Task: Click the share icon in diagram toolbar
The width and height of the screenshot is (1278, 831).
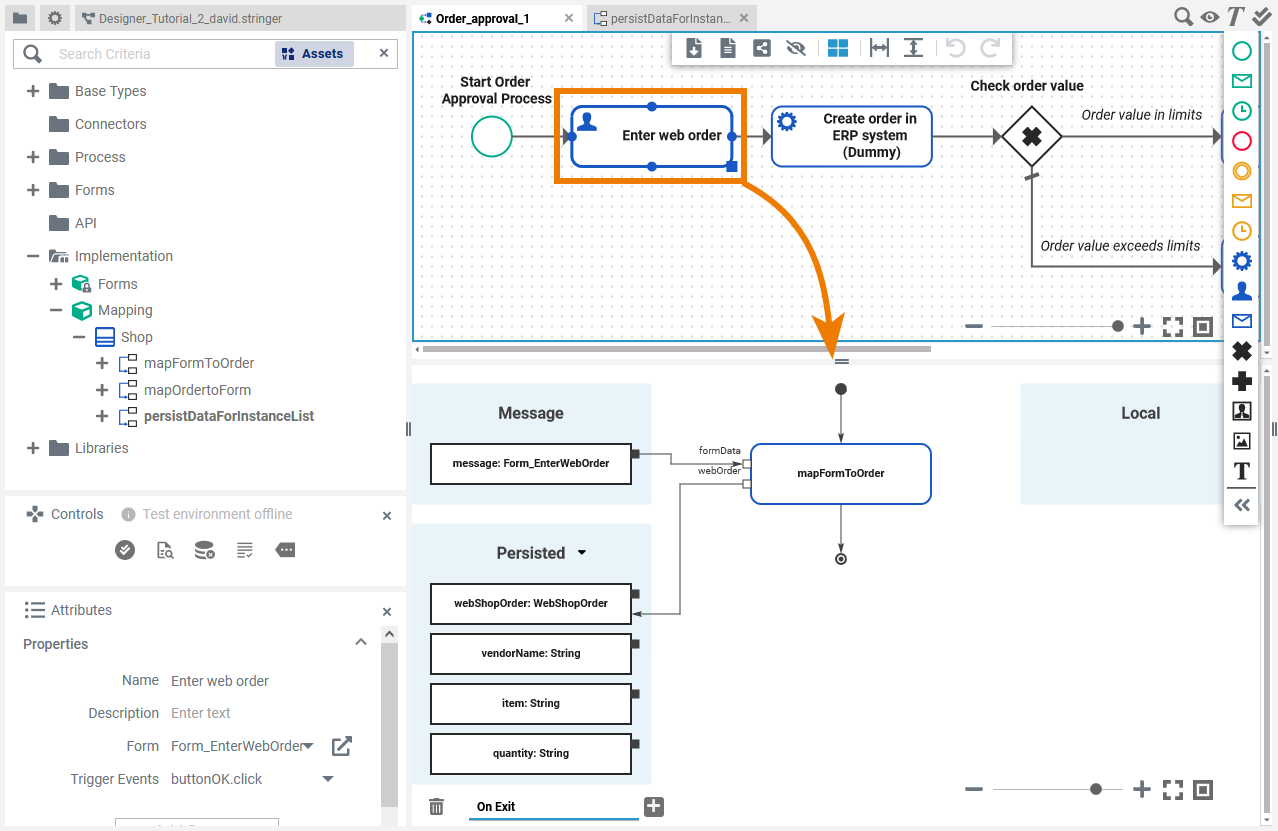Action: (x=762, y=48)
